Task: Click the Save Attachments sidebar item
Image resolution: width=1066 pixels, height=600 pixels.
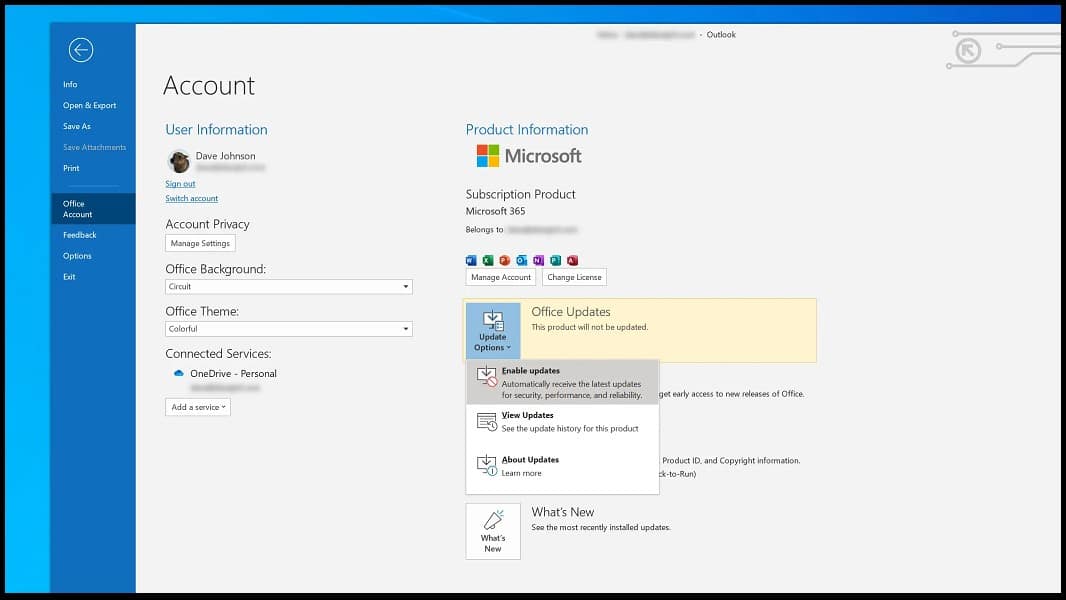Action: (93, 147)
